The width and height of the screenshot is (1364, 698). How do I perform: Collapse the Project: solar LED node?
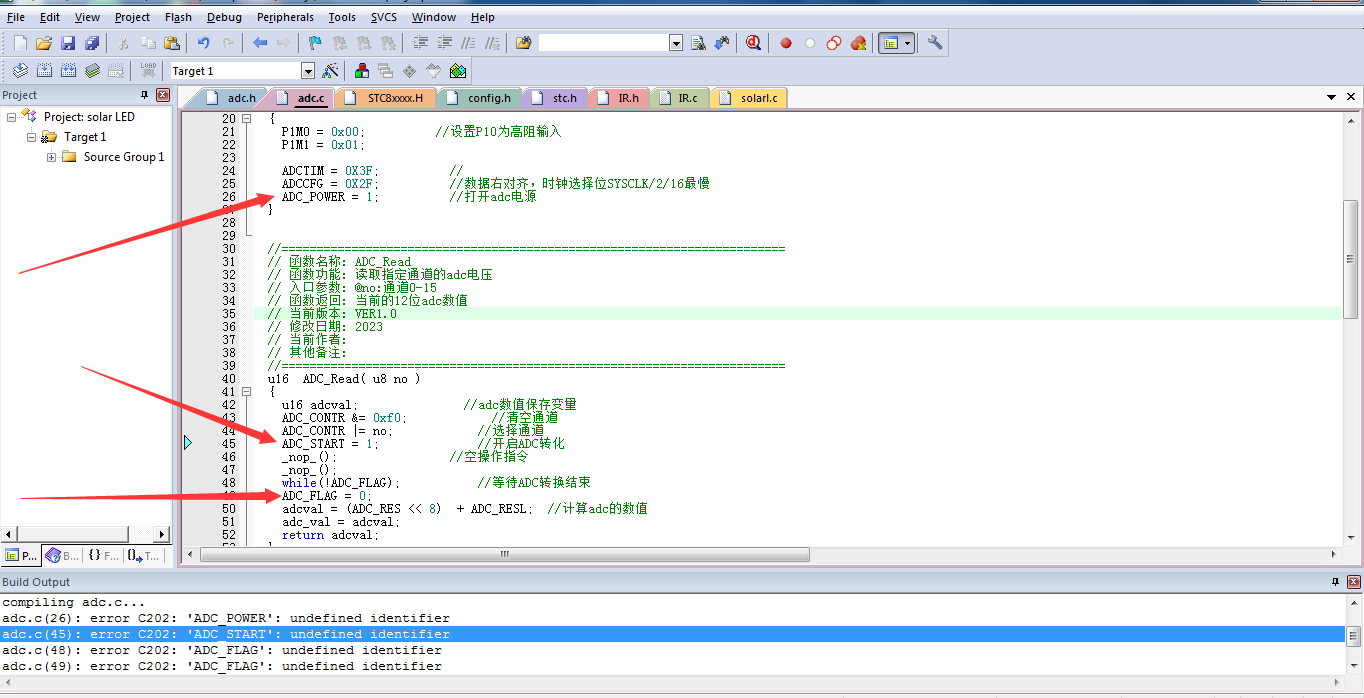tap(12, 117)
